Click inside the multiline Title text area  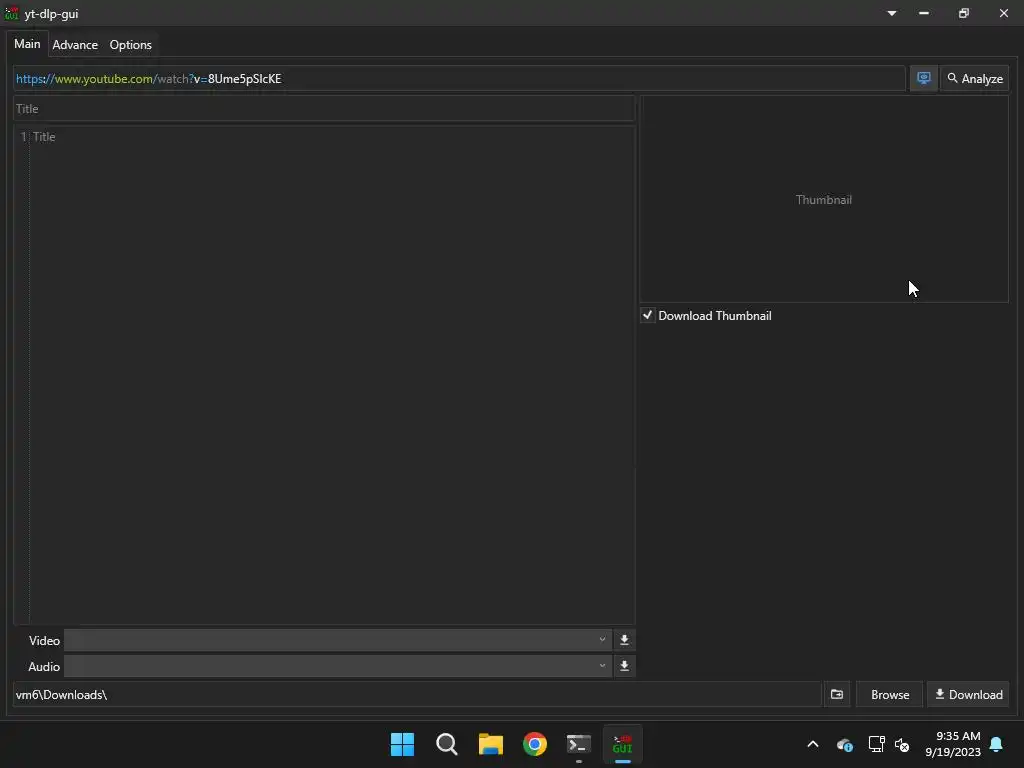pos(324,375)
